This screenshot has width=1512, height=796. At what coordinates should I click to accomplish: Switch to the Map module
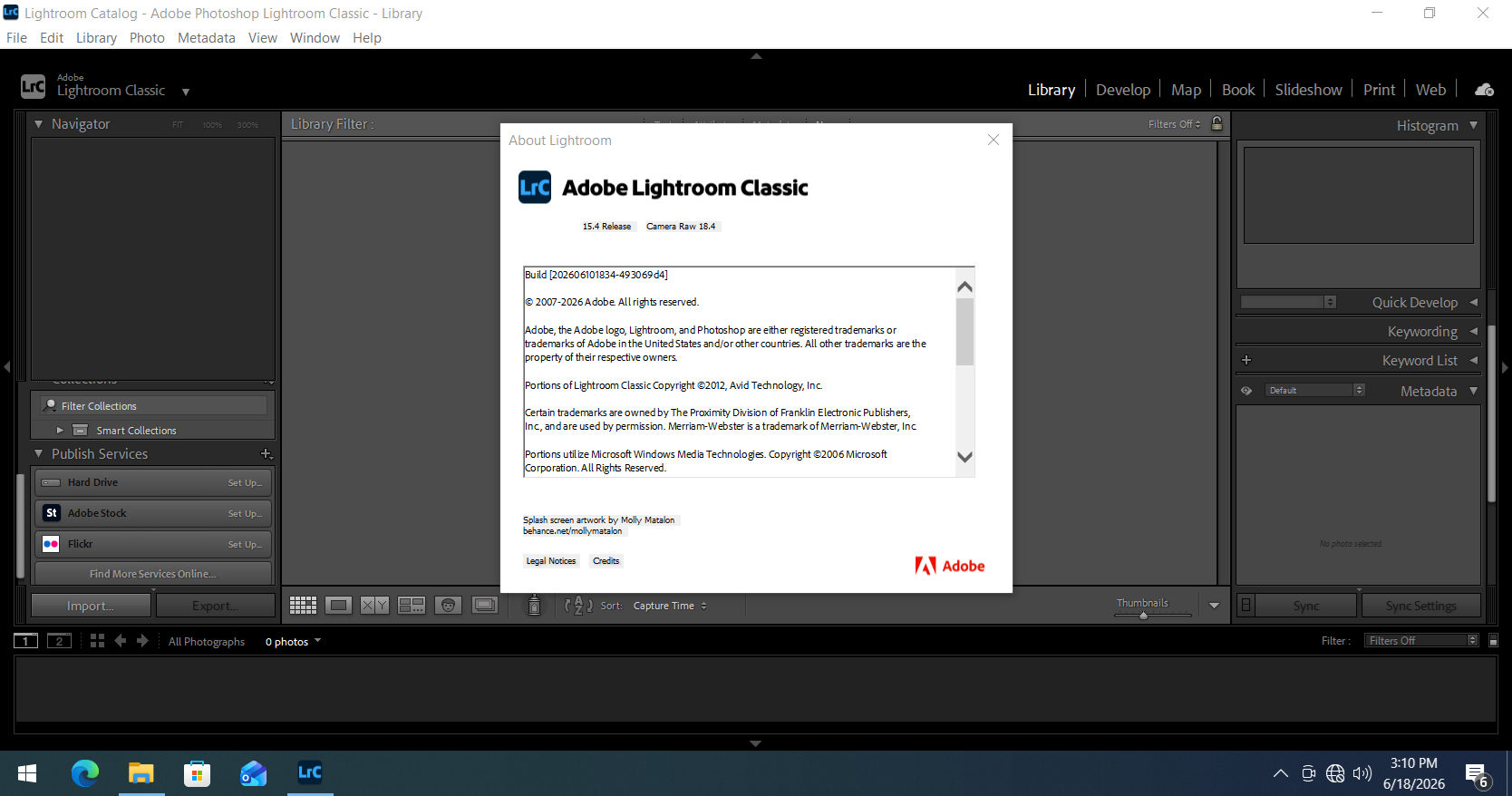(x=1186, y=90)
